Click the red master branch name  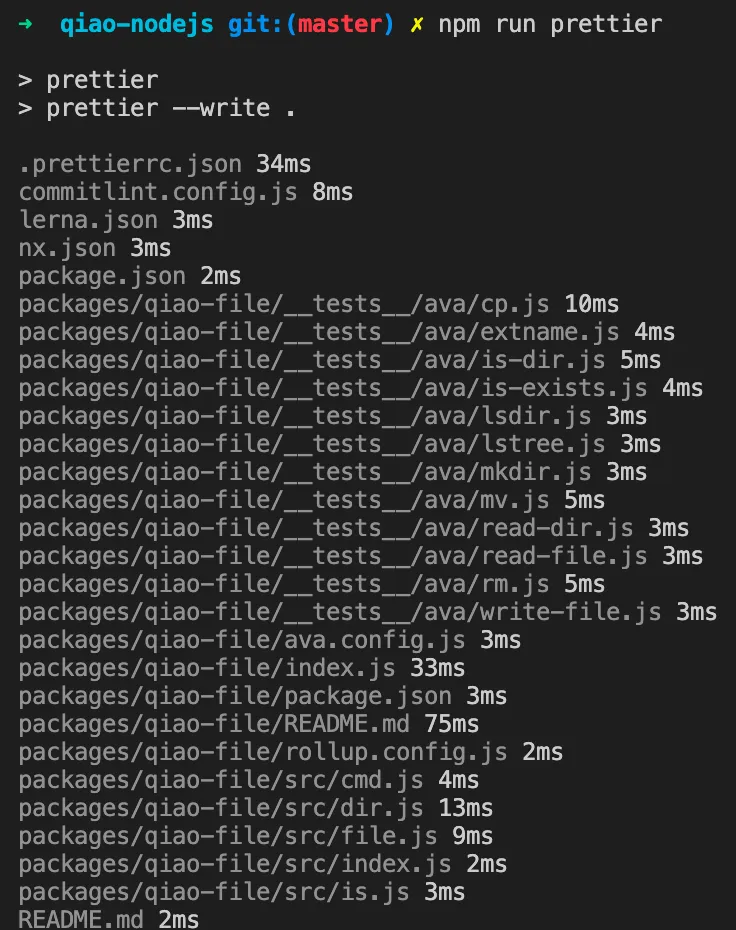(x=341, y=23)
